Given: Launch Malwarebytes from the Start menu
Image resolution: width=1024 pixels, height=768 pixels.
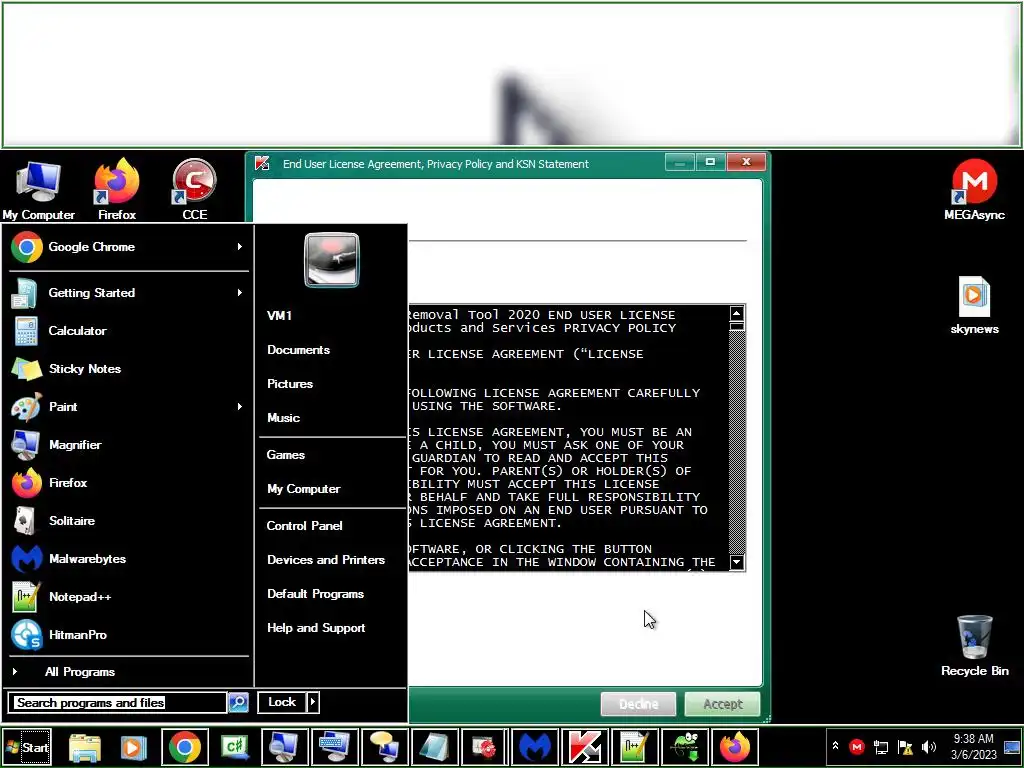Looking at the screenshot, I should coord(127,558).
